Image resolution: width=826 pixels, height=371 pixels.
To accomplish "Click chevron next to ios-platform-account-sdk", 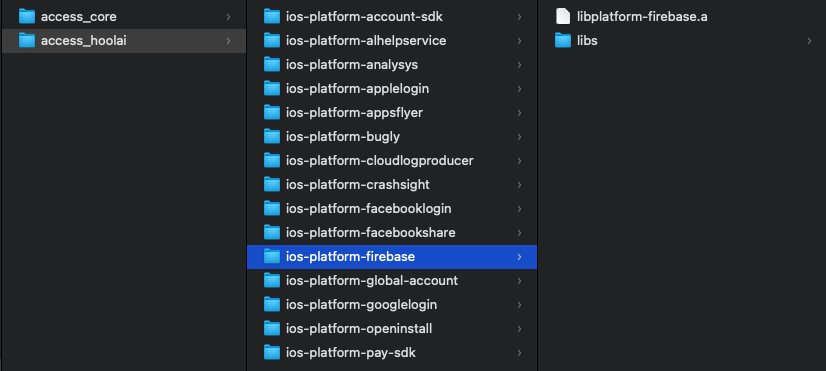I will [x=519, y=17].
